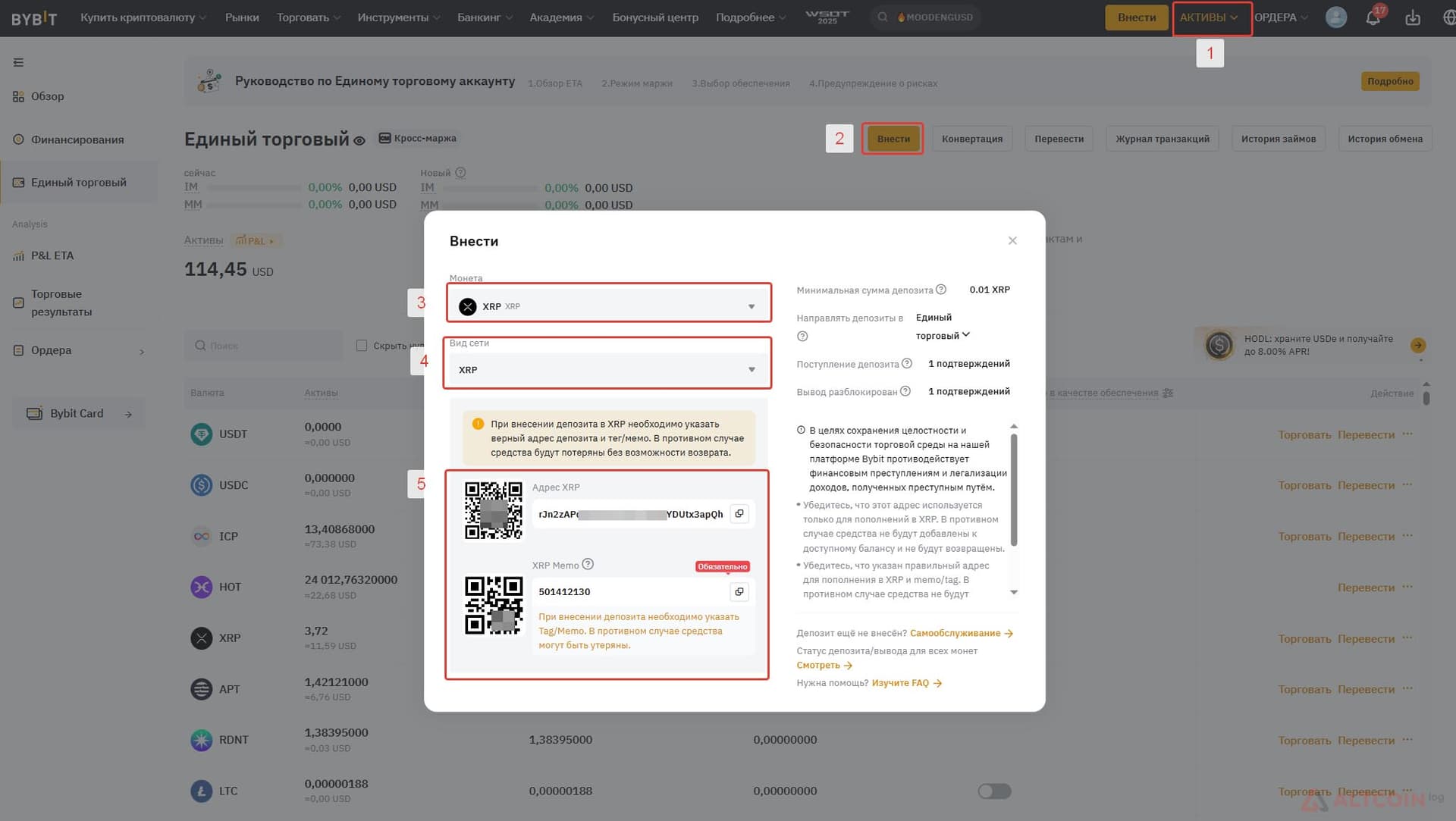
Task: Open the HODL USDe promo arrow
Action: (x=1418, y=345)
